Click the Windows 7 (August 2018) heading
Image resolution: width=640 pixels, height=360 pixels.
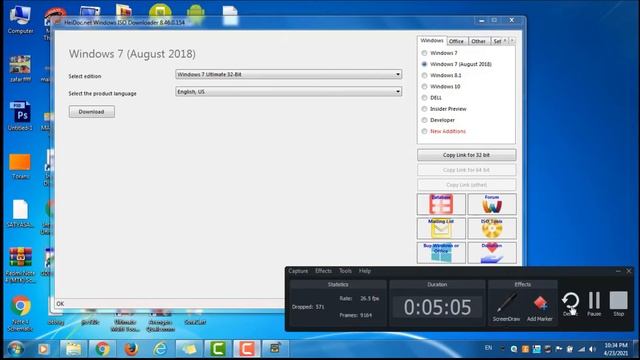(x=132, y=54)
